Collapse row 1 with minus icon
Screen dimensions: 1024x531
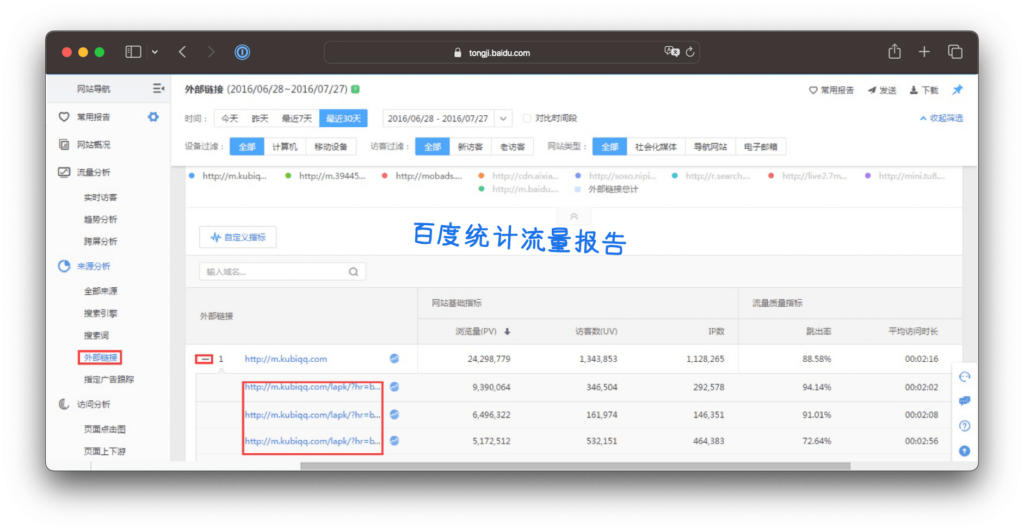204,359
